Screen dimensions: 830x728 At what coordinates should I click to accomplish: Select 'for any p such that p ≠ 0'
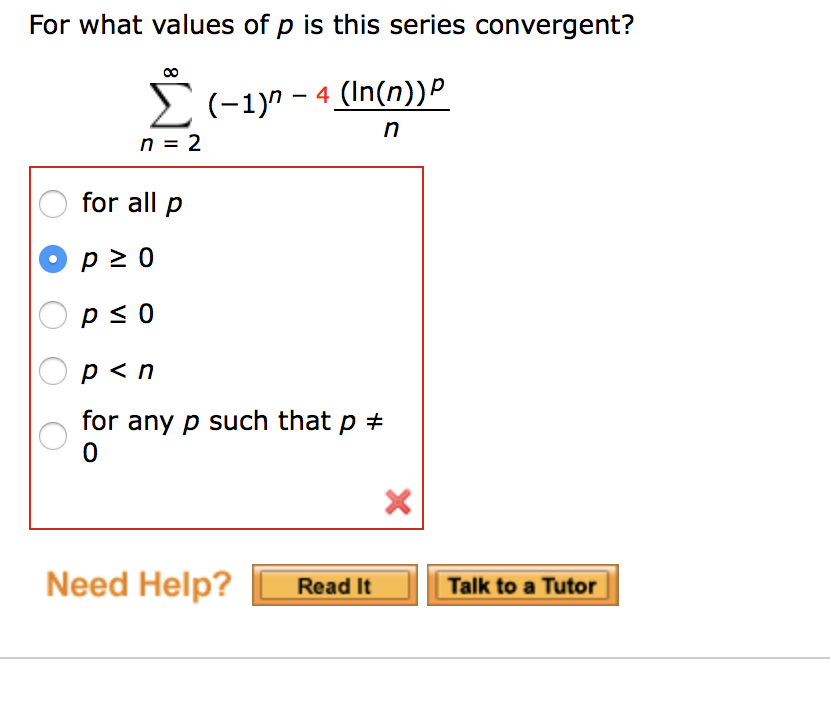coord(53,435)
